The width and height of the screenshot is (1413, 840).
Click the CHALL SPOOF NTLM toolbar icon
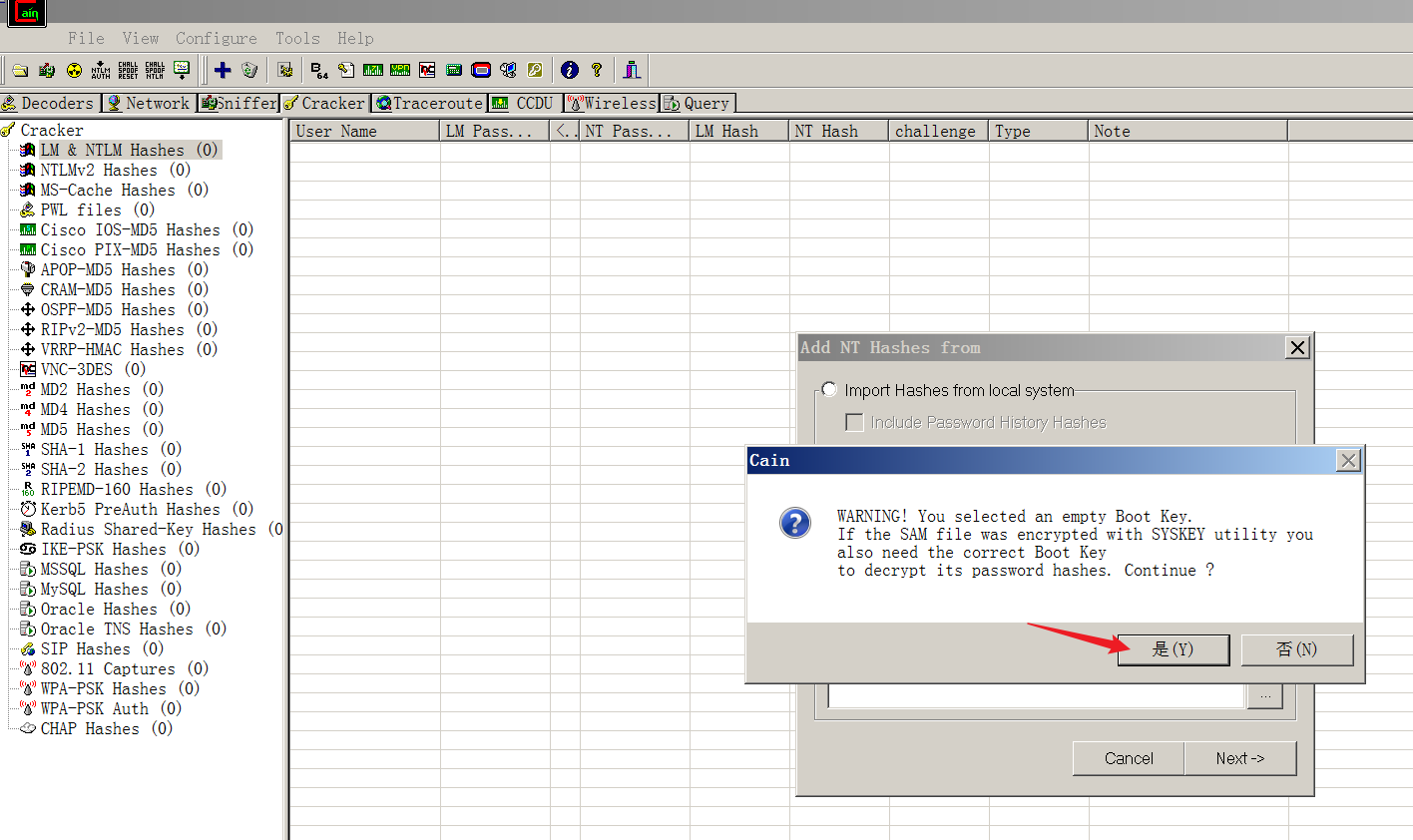point(155,70)
